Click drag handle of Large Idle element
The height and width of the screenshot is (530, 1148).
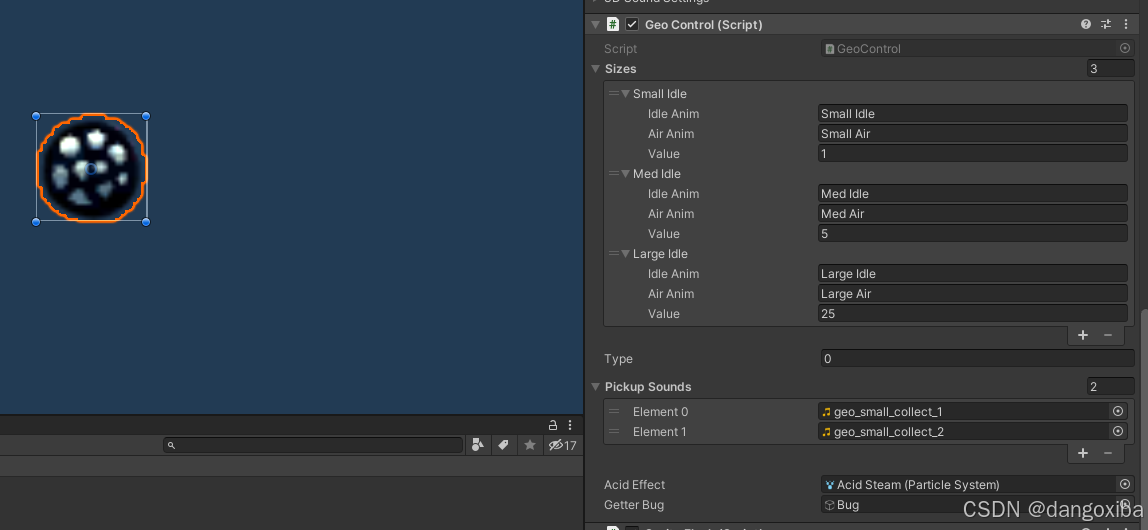(614, 253)
